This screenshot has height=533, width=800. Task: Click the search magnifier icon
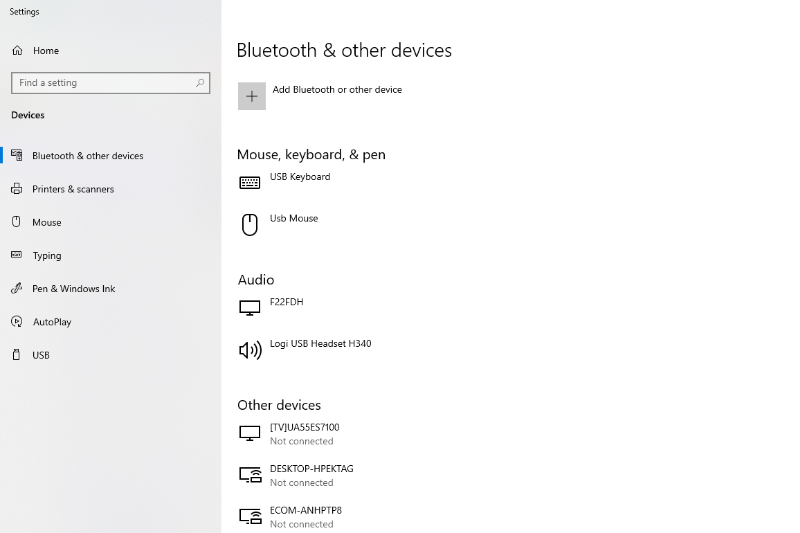click(200, 83)
